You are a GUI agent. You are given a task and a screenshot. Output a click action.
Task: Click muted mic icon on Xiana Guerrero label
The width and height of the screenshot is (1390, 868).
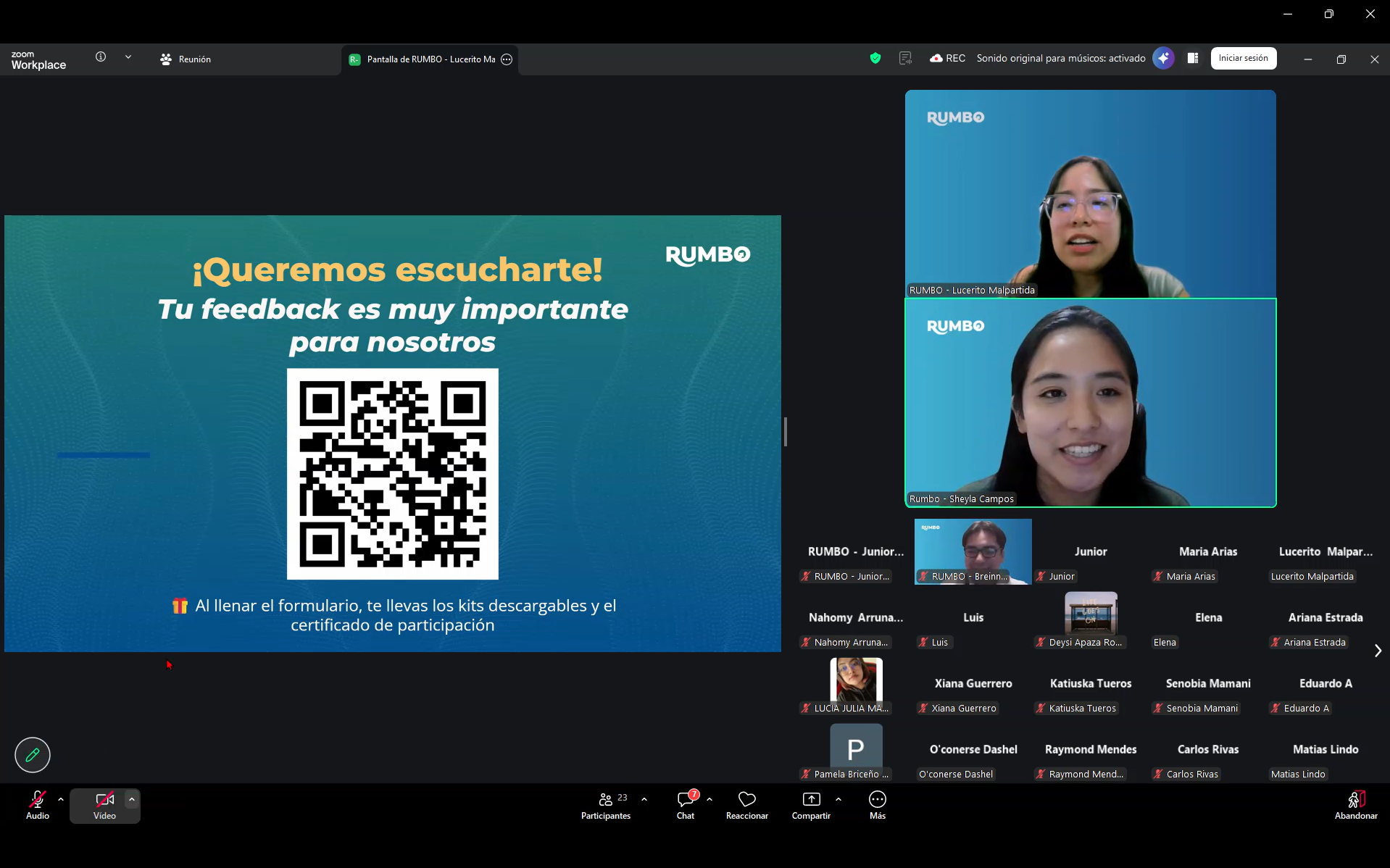point(923,709)
